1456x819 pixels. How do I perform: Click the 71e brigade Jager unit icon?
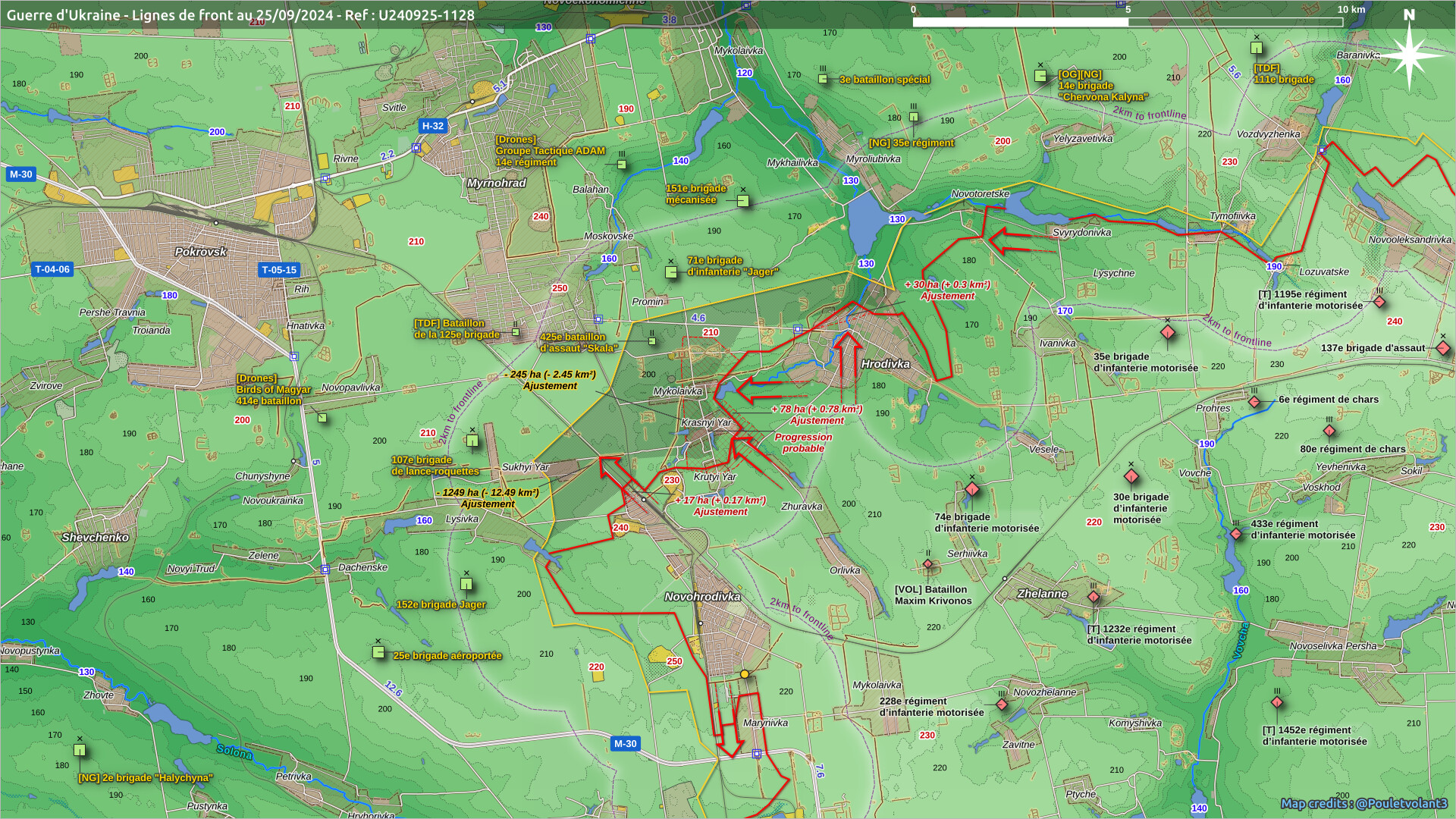[x=670, y=272]
